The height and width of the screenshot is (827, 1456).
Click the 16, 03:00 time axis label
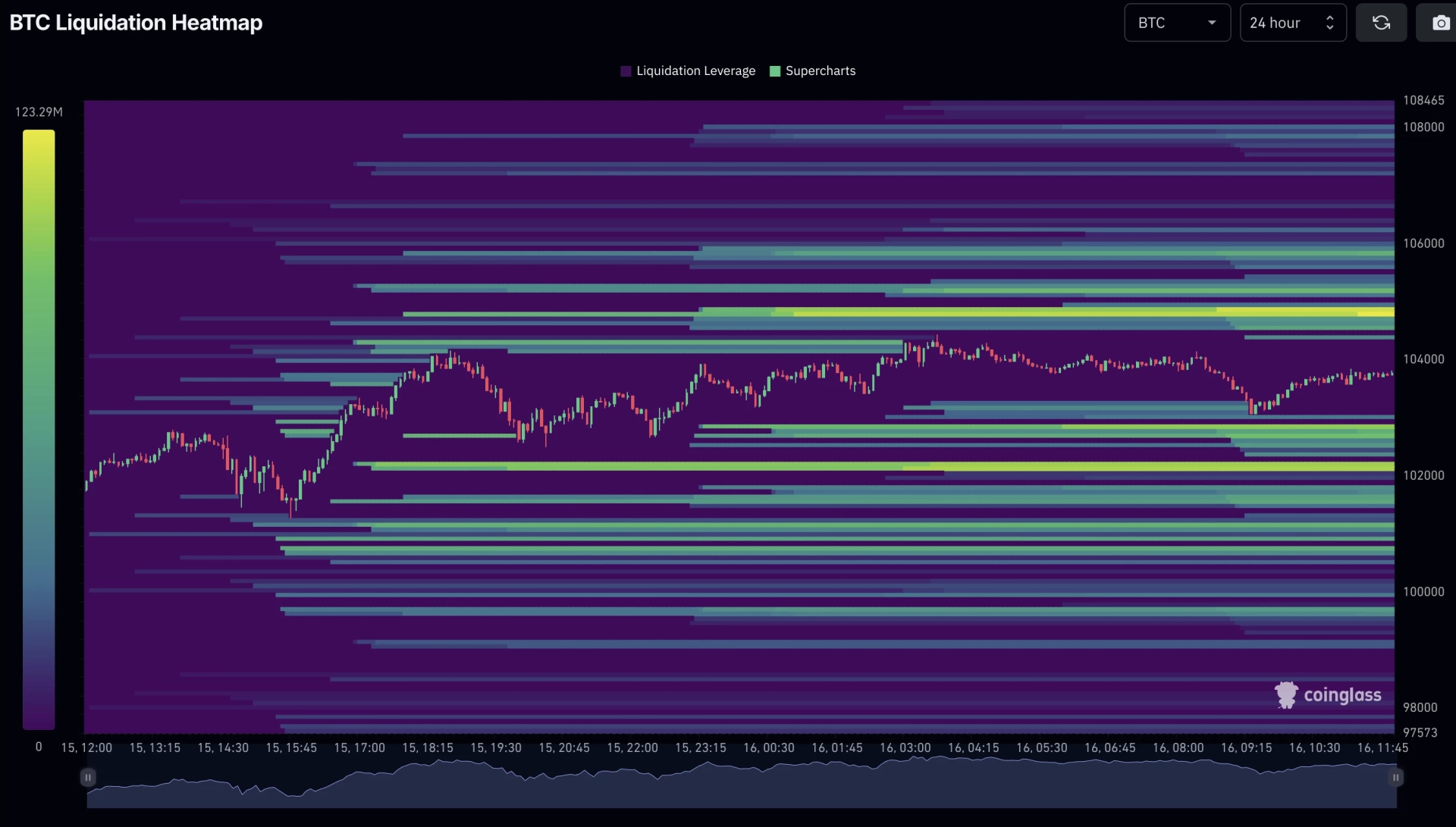905,747
